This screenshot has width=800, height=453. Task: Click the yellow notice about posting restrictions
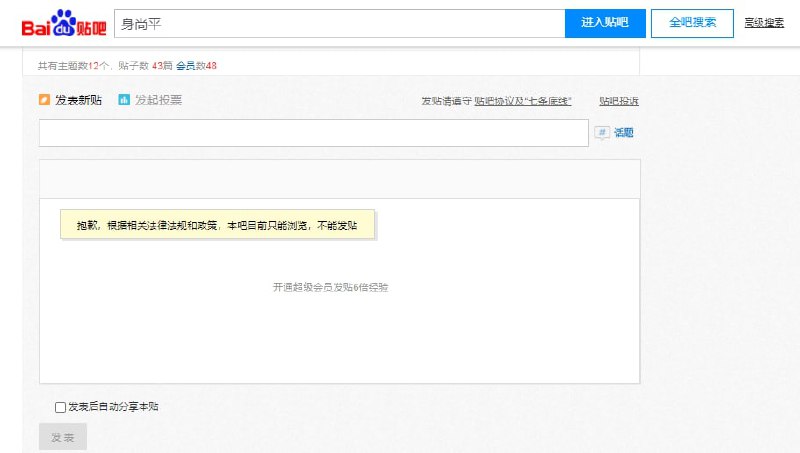[x=217, y=224]
